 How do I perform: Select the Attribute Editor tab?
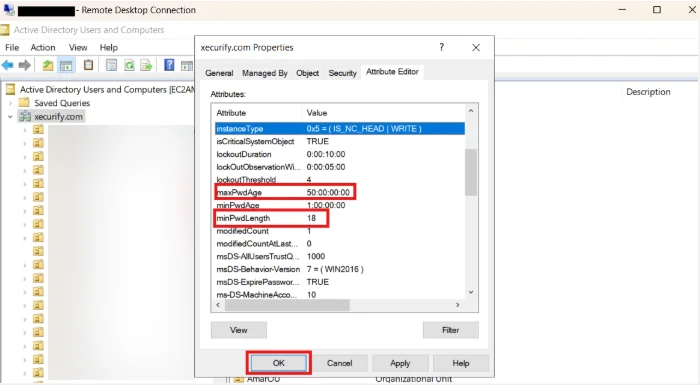(392, 71)
